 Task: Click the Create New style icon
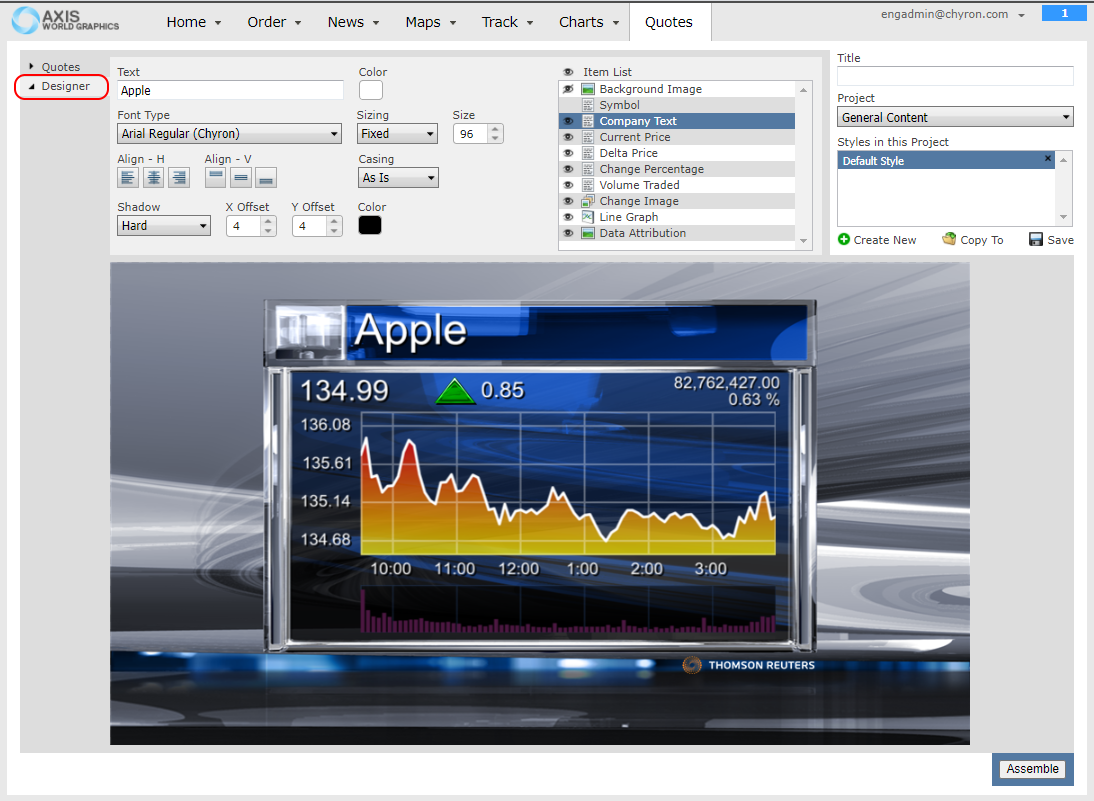(x=844, y=240)
